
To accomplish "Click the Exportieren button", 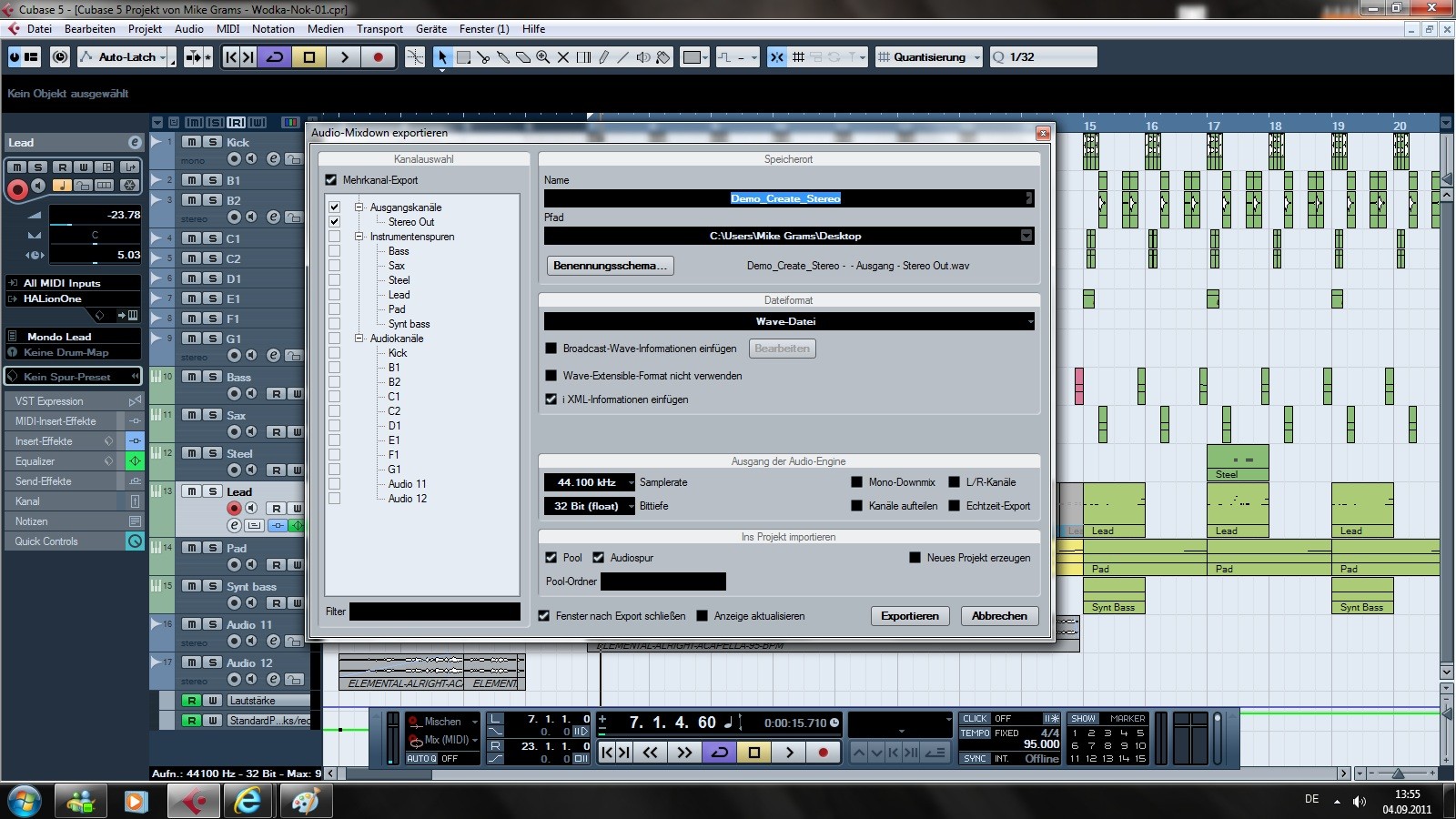I will 910,616.
